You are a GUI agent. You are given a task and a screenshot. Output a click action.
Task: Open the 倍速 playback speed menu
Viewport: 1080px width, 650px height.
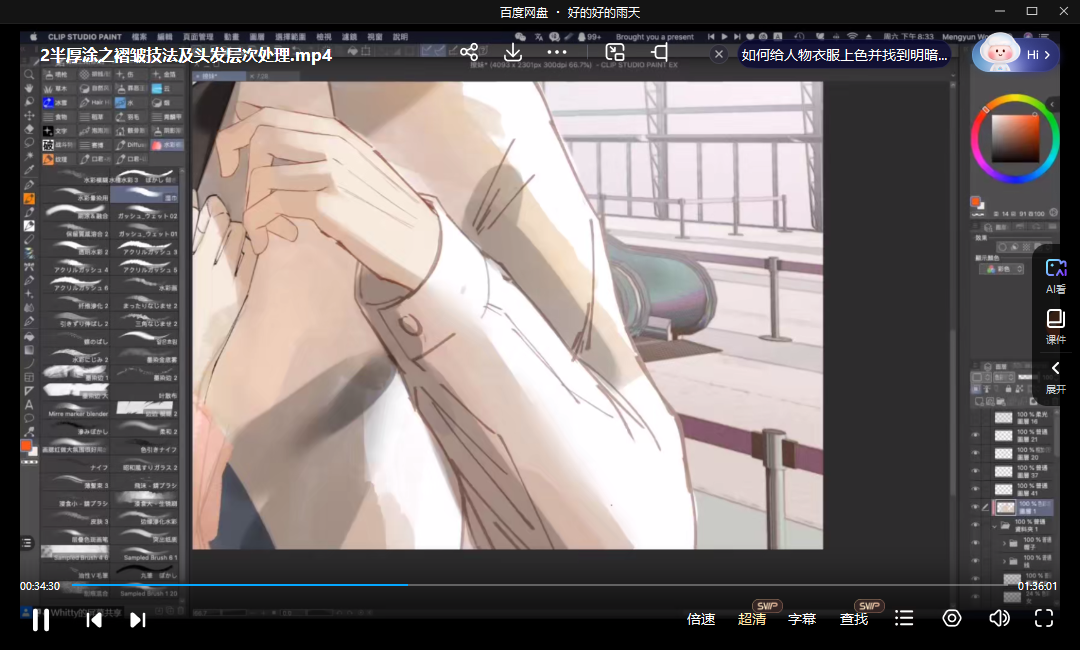click(x=701, y=619)
